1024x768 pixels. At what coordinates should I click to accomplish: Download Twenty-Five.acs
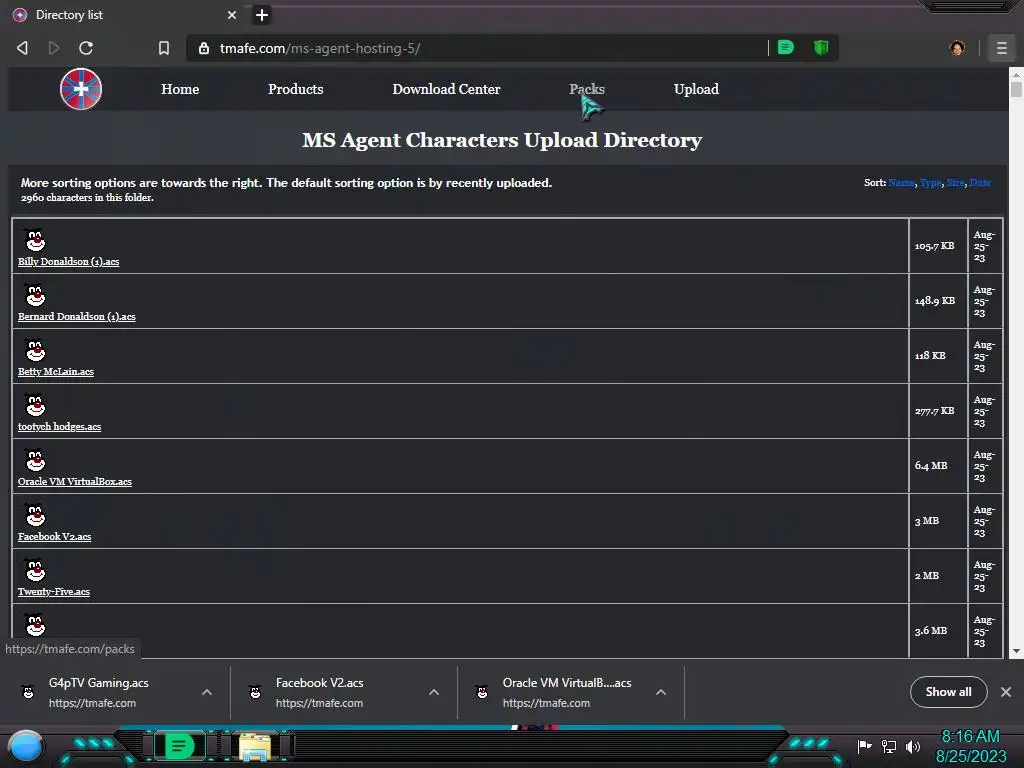pos(54,592)
